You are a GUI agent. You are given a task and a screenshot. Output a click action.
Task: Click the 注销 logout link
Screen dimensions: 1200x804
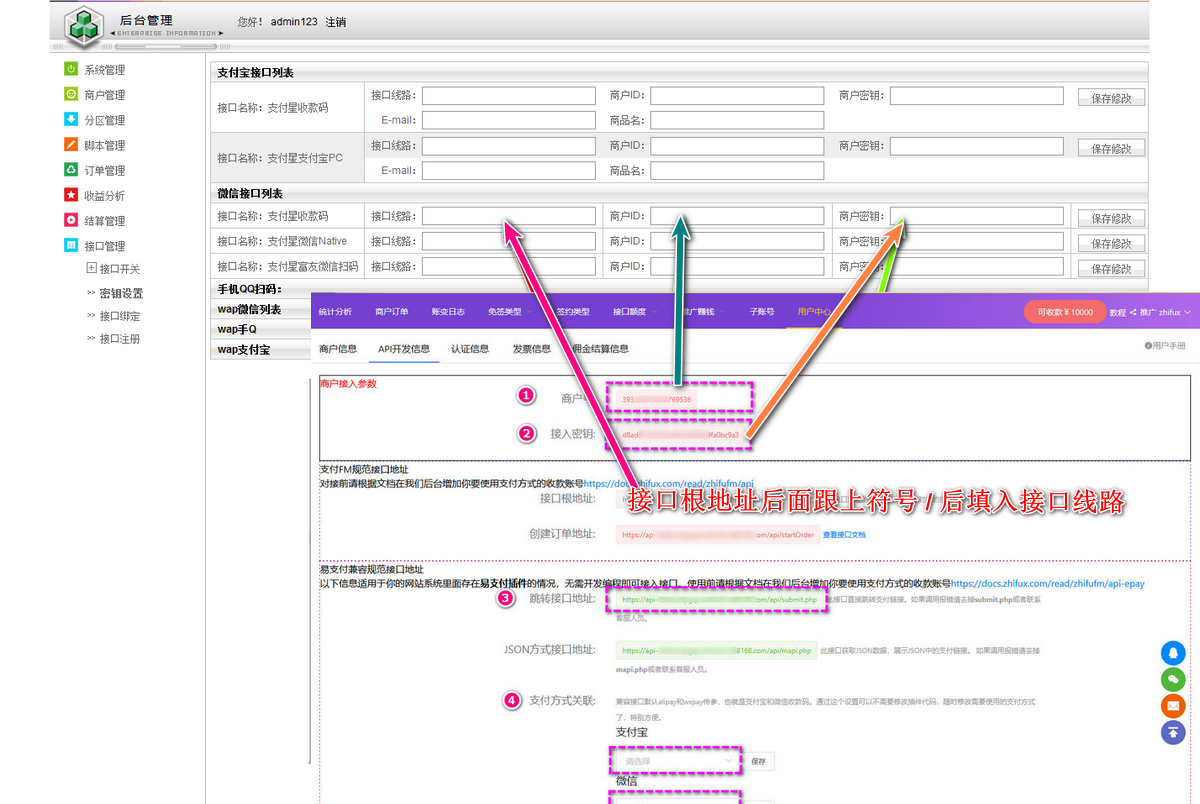pos(336,22)
